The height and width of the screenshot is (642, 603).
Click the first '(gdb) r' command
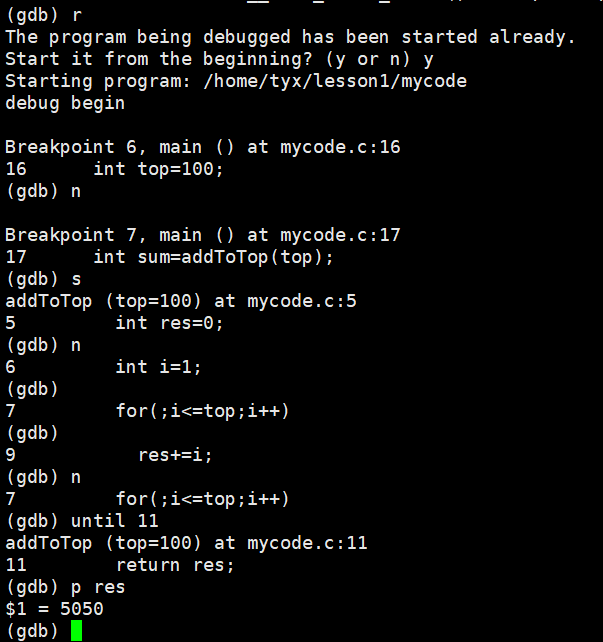(x=44, y=16)
